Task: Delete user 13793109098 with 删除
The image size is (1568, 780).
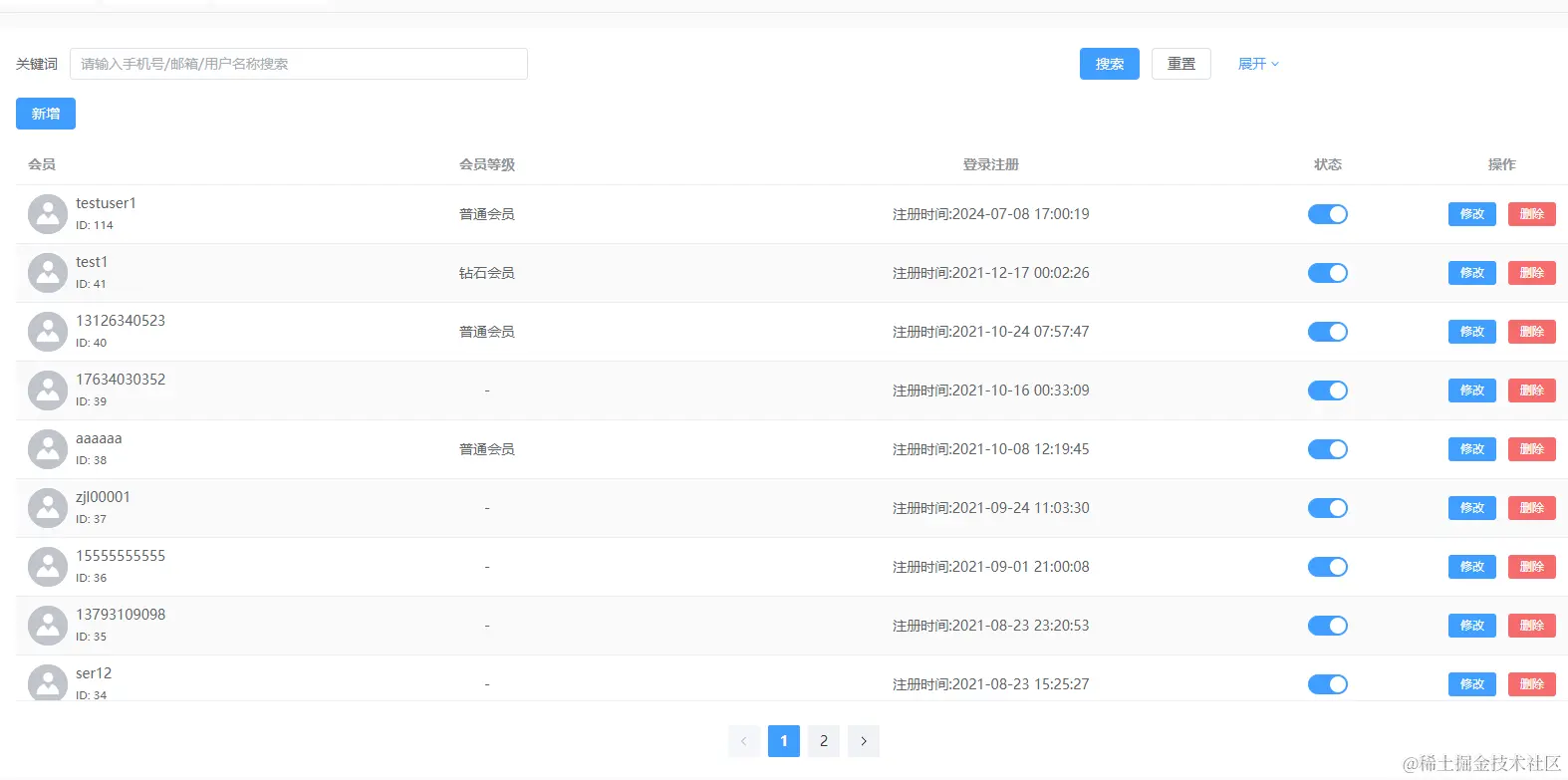Action: click(1532, 626)
